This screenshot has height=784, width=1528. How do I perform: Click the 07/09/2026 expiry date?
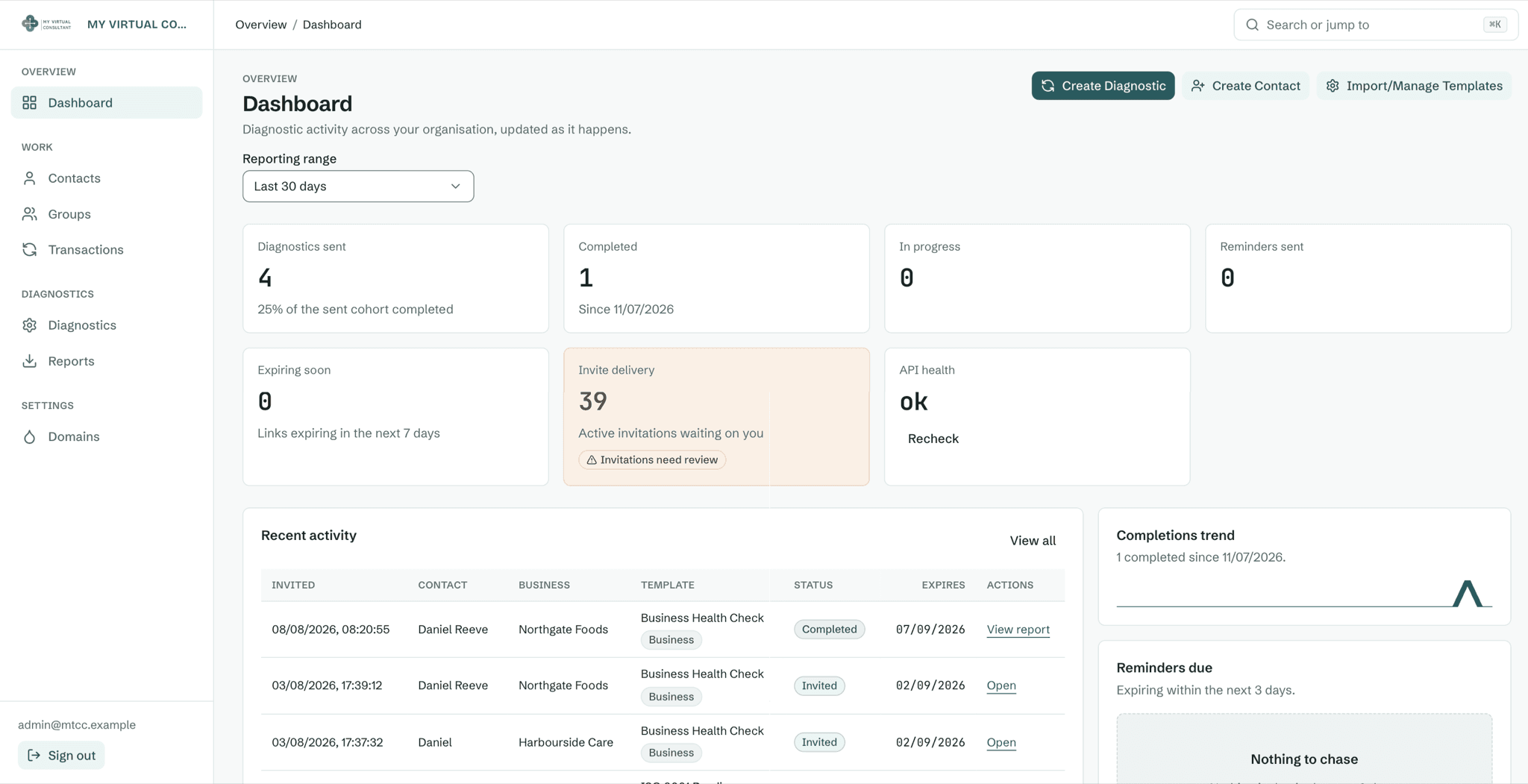click(930, 630)
